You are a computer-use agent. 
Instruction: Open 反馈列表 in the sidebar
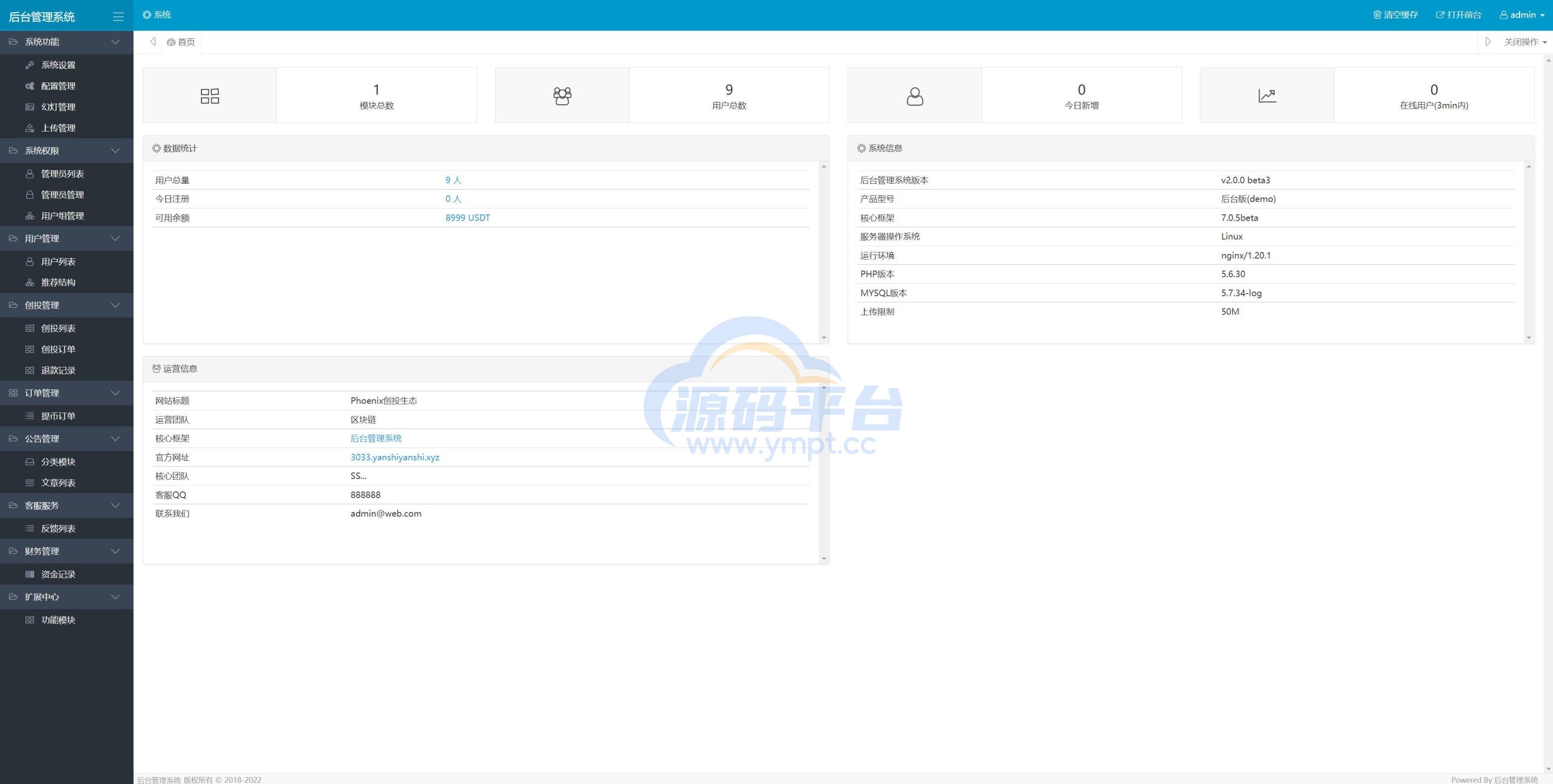click(x=58, y=528)
